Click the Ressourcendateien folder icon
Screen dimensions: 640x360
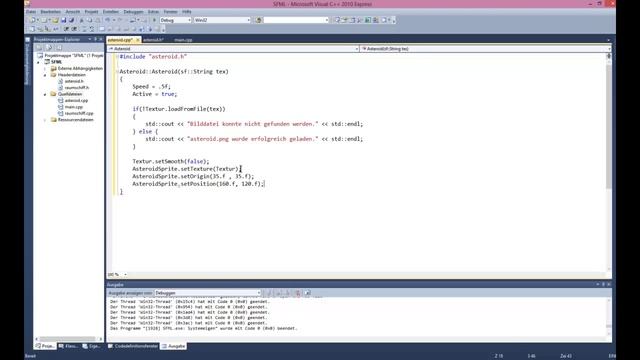point(53,120)
